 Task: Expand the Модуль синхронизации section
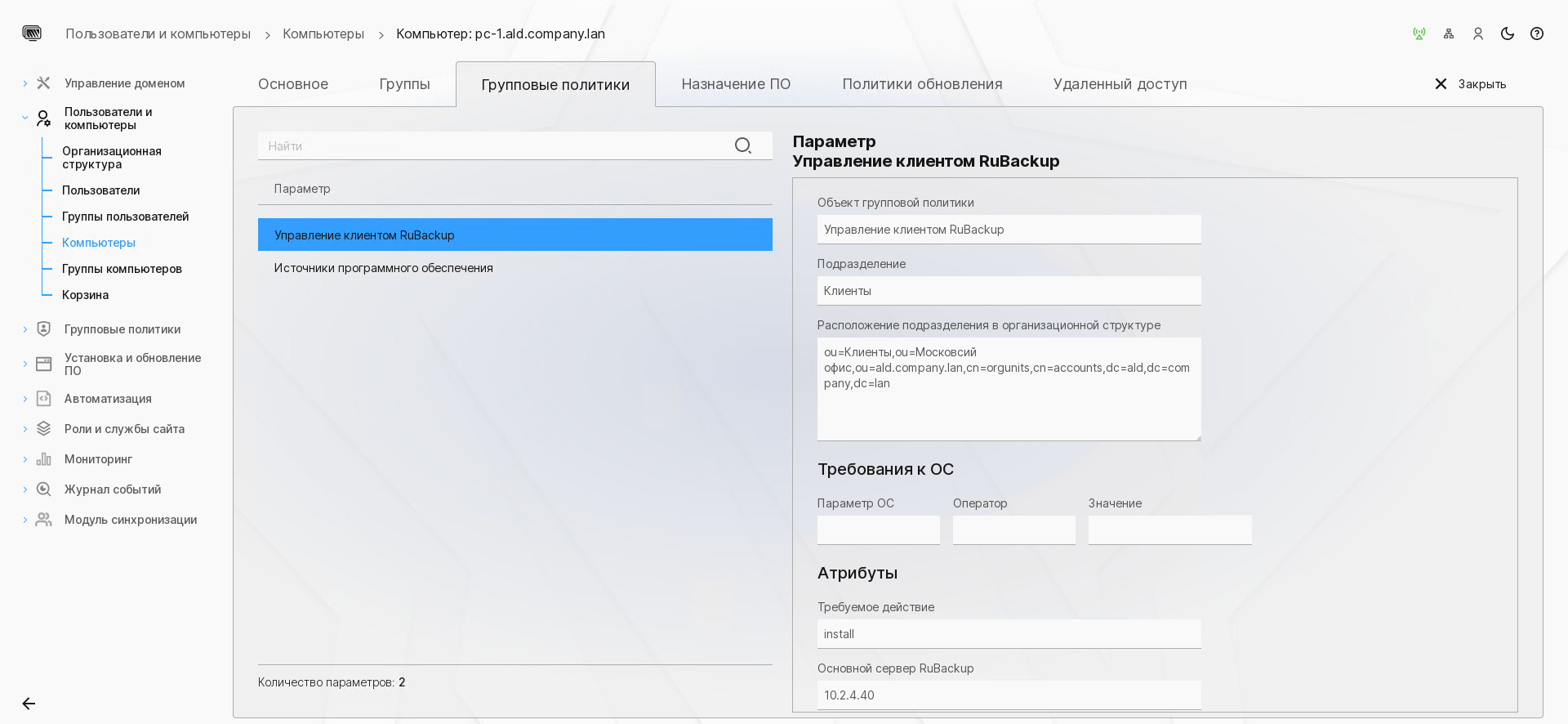[25, 520]
